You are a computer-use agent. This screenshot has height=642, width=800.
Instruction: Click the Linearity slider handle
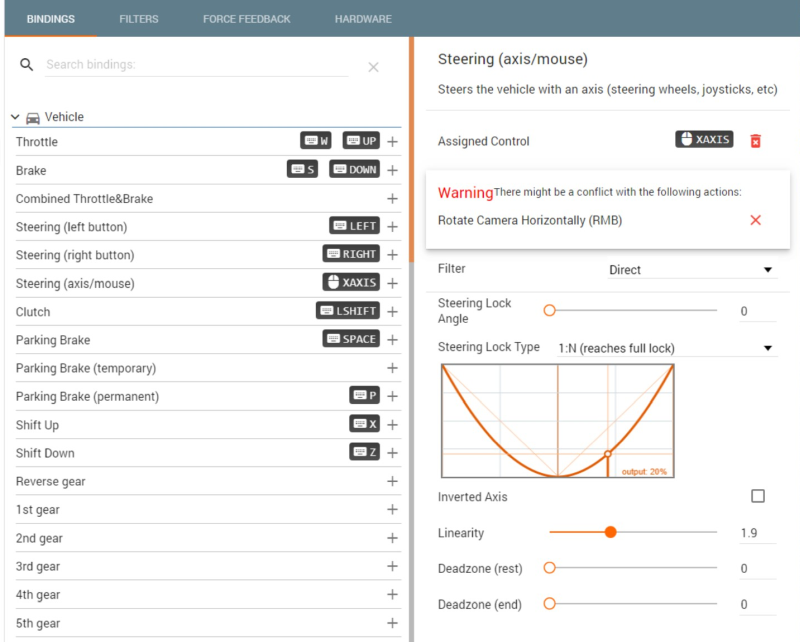[610, 533]
